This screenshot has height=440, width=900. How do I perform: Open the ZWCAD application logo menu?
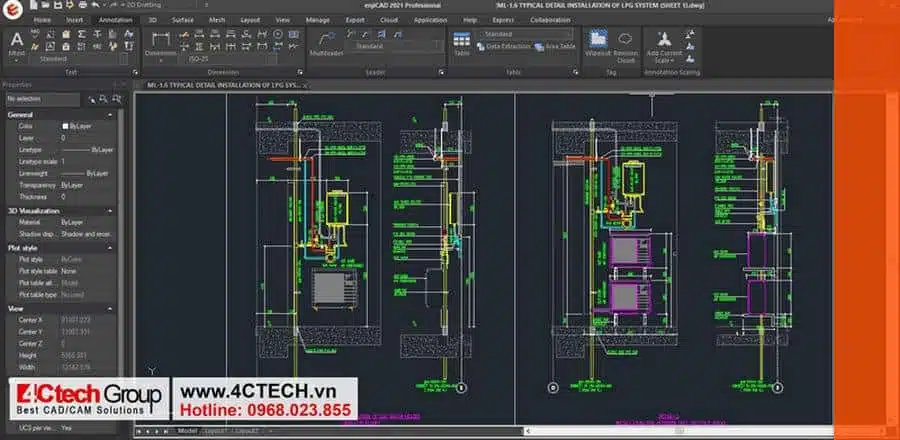pos(15,8)
